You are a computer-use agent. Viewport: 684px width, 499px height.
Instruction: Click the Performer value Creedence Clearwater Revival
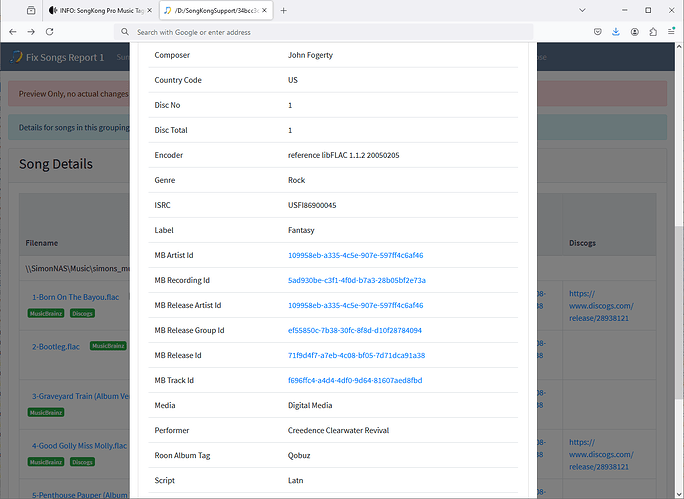pyautogui.click(x=339, y=431)
